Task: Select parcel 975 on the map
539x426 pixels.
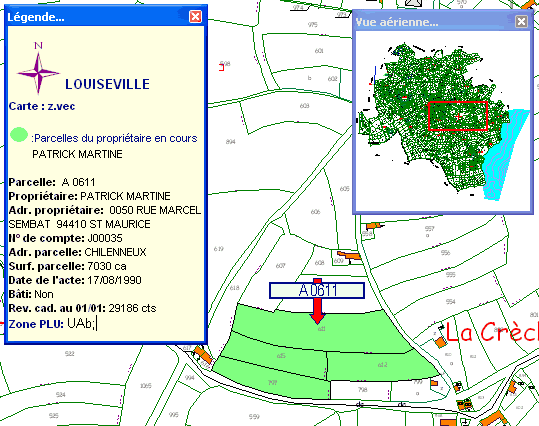Action: 312,25
